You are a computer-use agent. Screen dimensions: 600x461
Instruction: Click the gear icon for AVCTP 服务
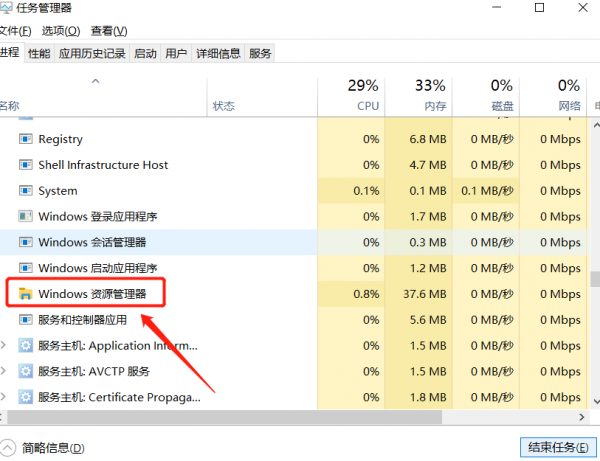coord(26,371)
